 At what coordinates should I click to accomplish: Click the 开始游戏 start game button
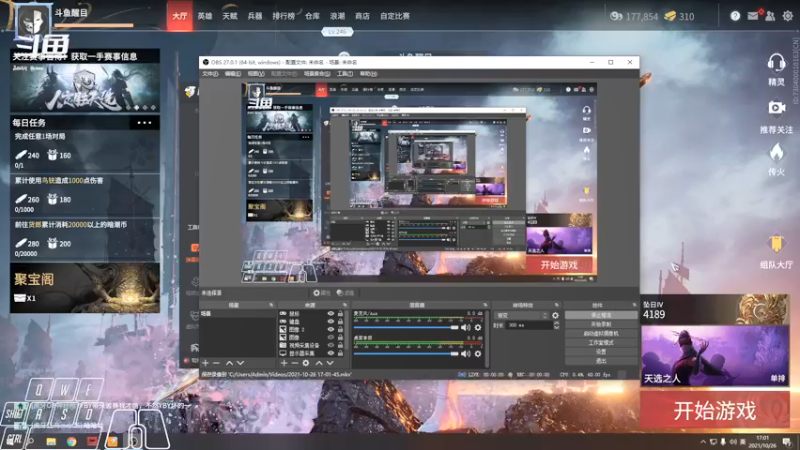(x=715, y=411)
